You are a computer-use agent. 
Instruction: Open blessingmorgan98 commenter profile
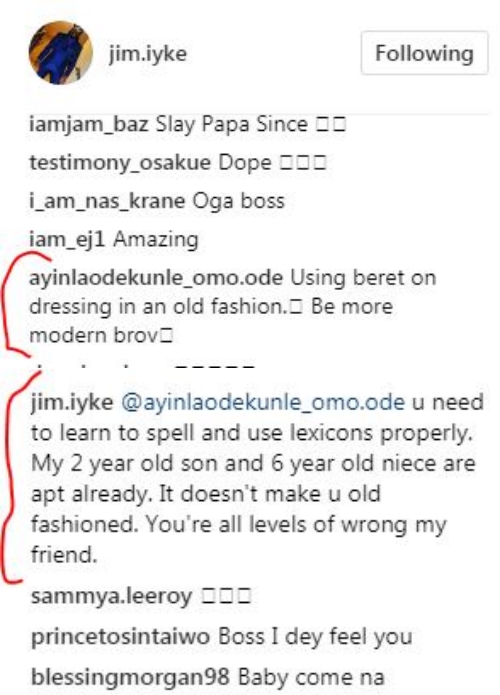pyautogui.click(x=130, y=677)
